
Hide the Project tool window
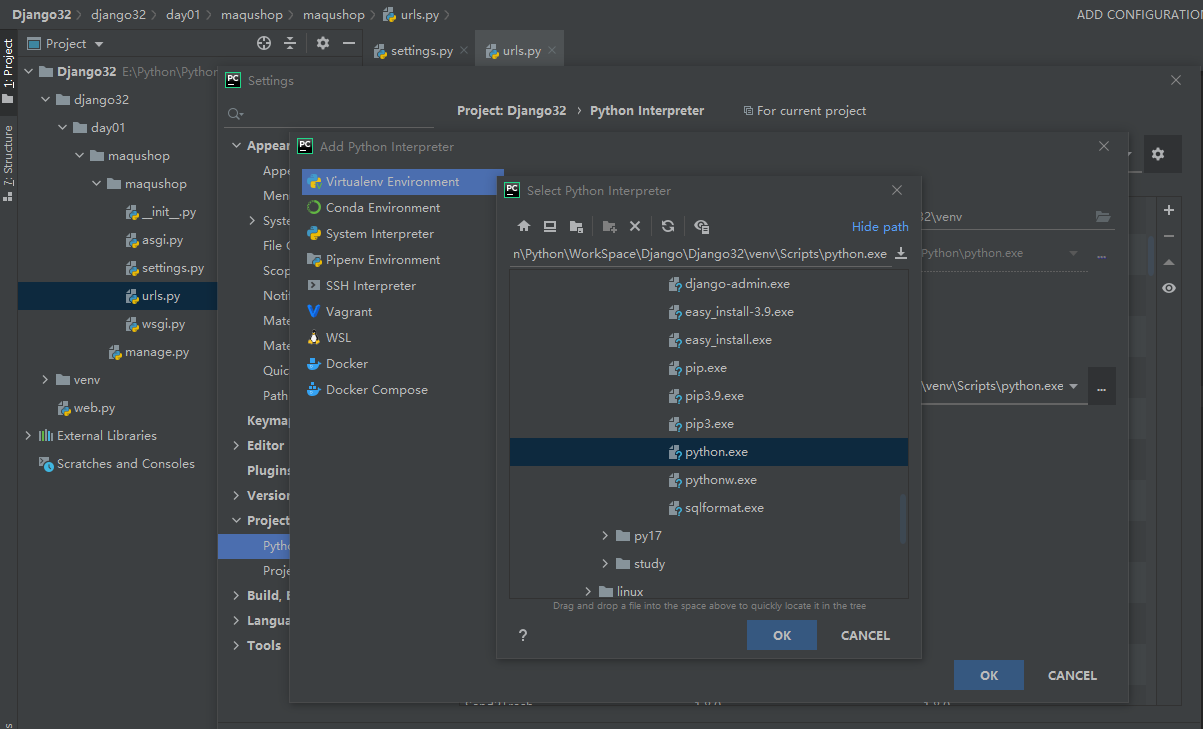348,43
